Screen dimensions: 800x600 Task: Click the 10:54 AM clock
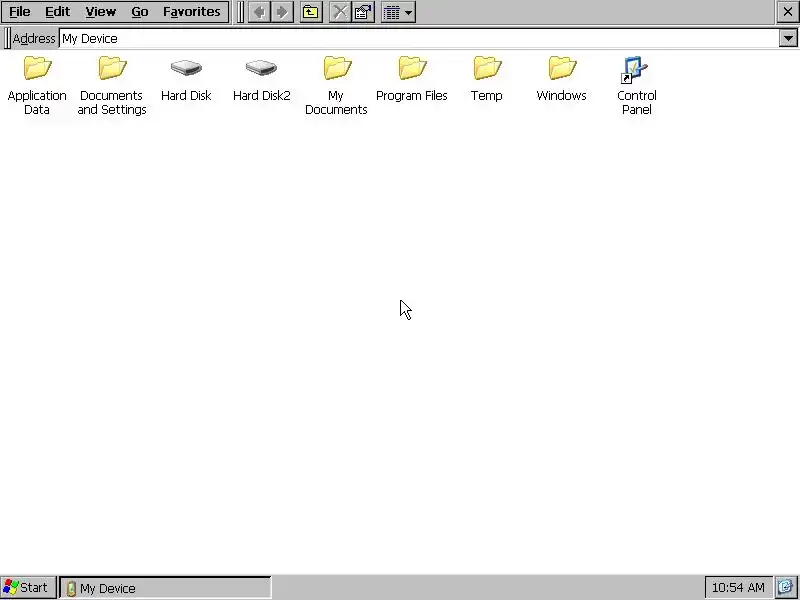tap(738, 588)
